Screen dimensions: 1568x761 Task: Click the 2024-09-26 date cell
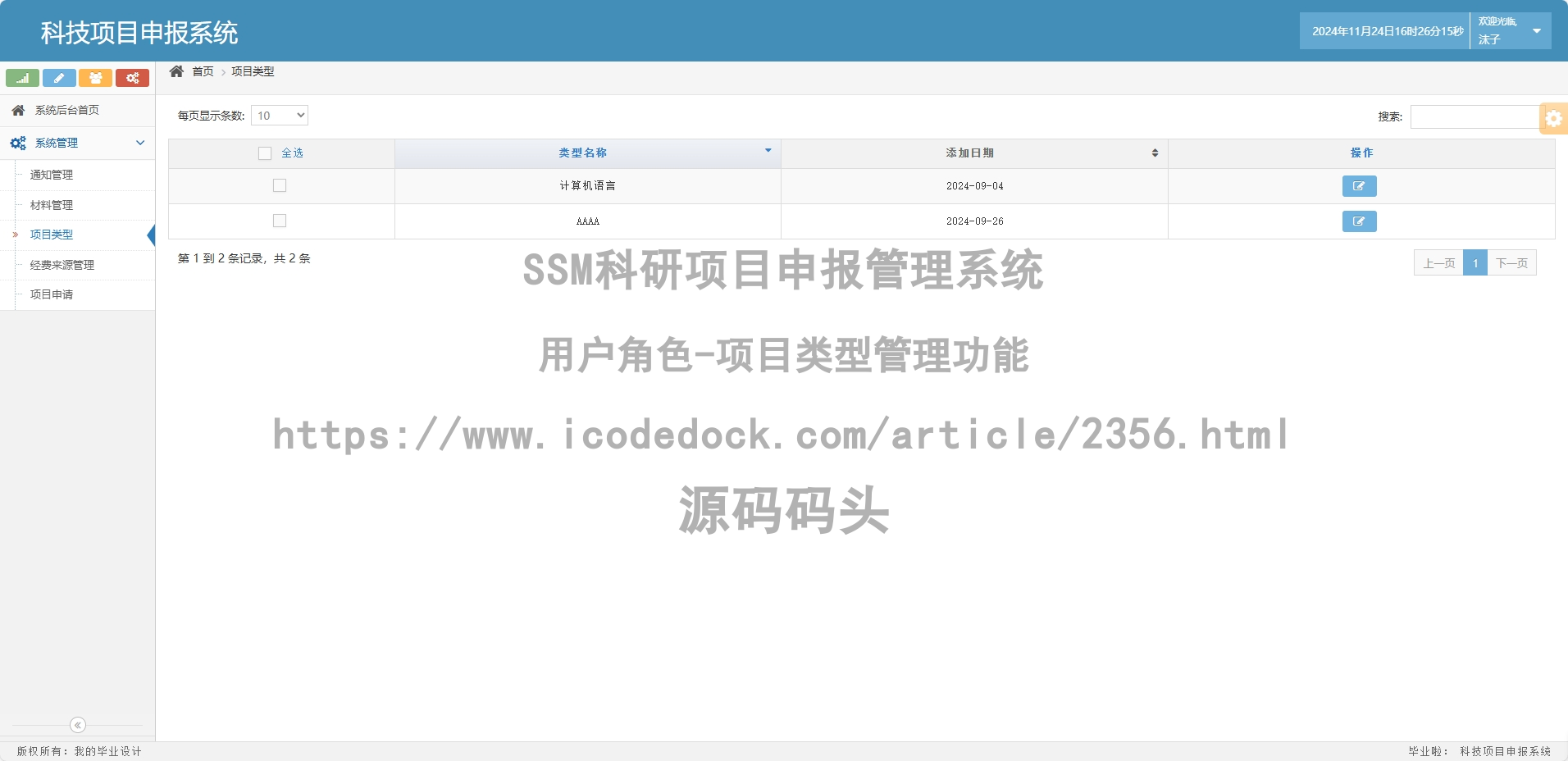pos(974,221)
